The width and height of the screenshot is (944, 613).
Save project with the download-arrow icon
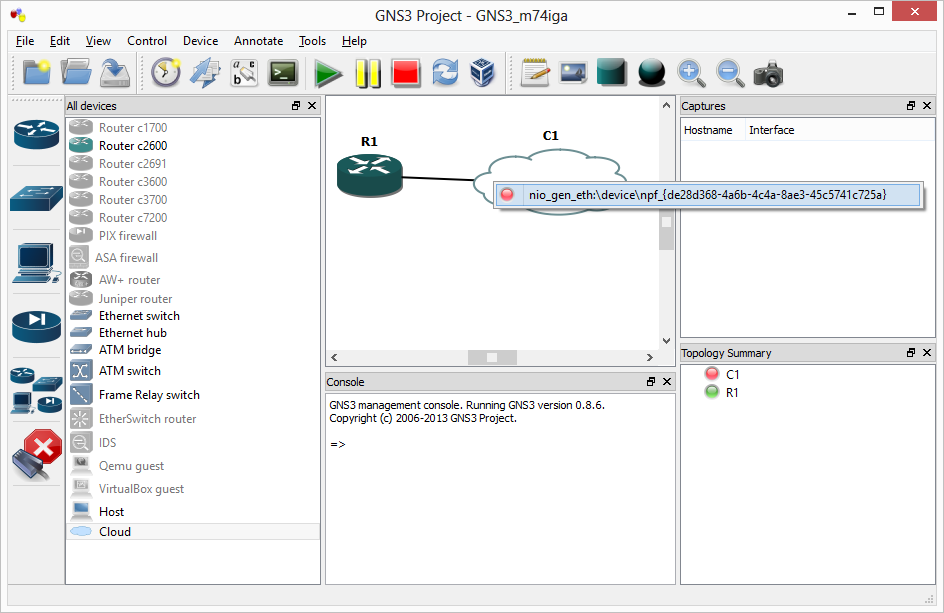(x=115, y=73)
